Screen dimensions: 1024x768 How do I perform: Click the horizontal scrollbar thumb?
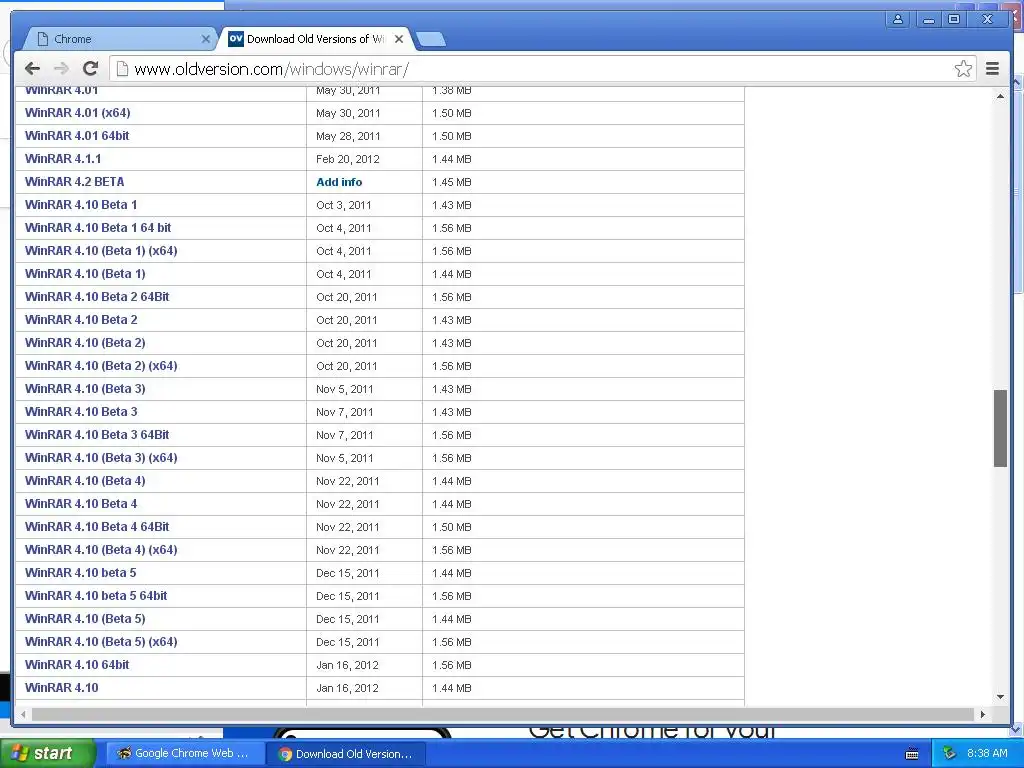click(x=503, y=714)
